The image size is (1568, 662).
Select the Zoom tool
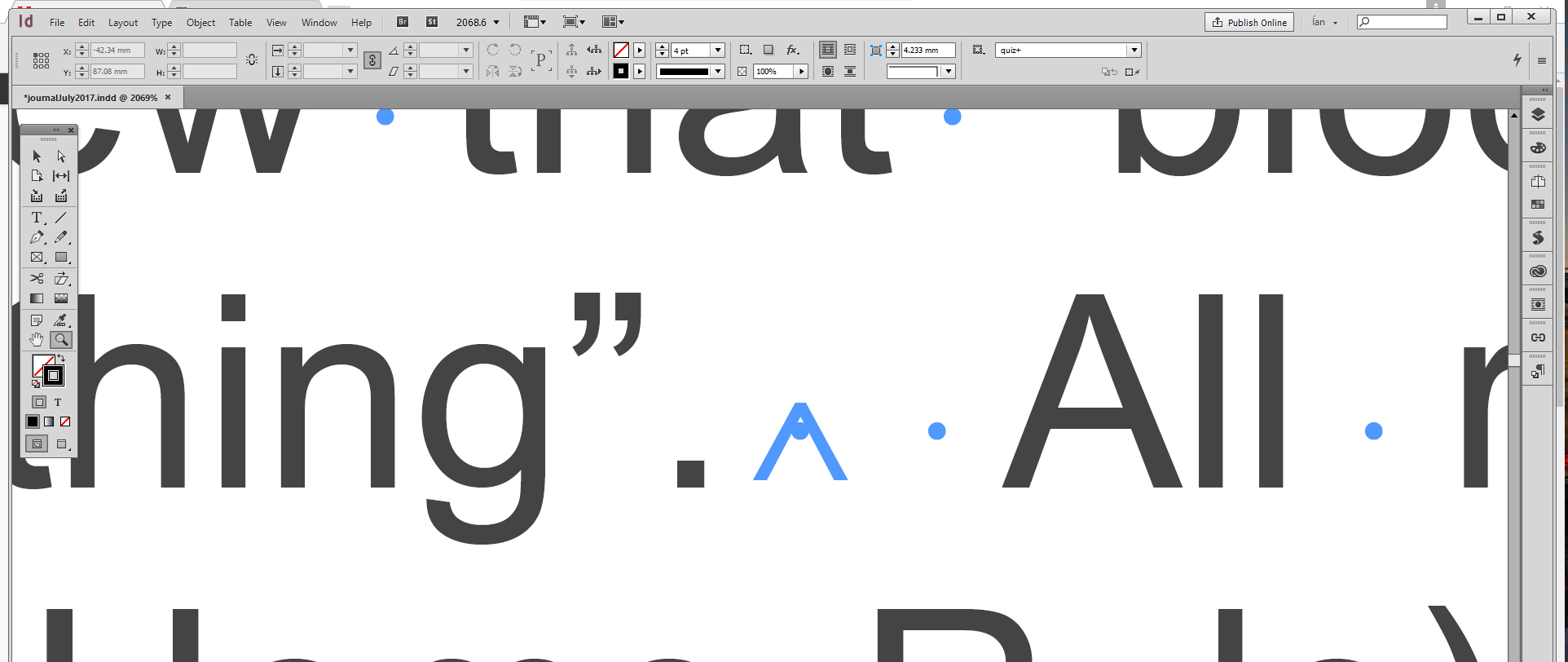(x=61, y=340)
